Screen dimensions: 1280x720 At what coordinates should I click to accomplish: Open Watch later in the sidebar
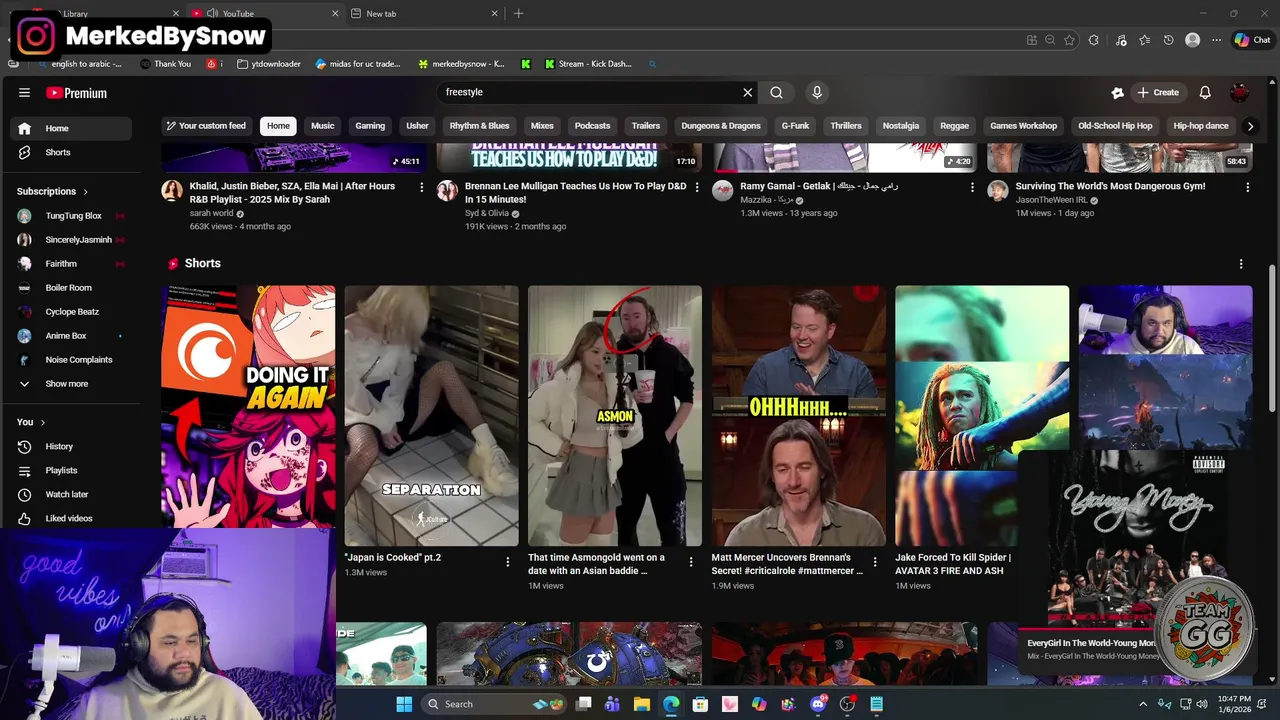[x=71, y=494]
